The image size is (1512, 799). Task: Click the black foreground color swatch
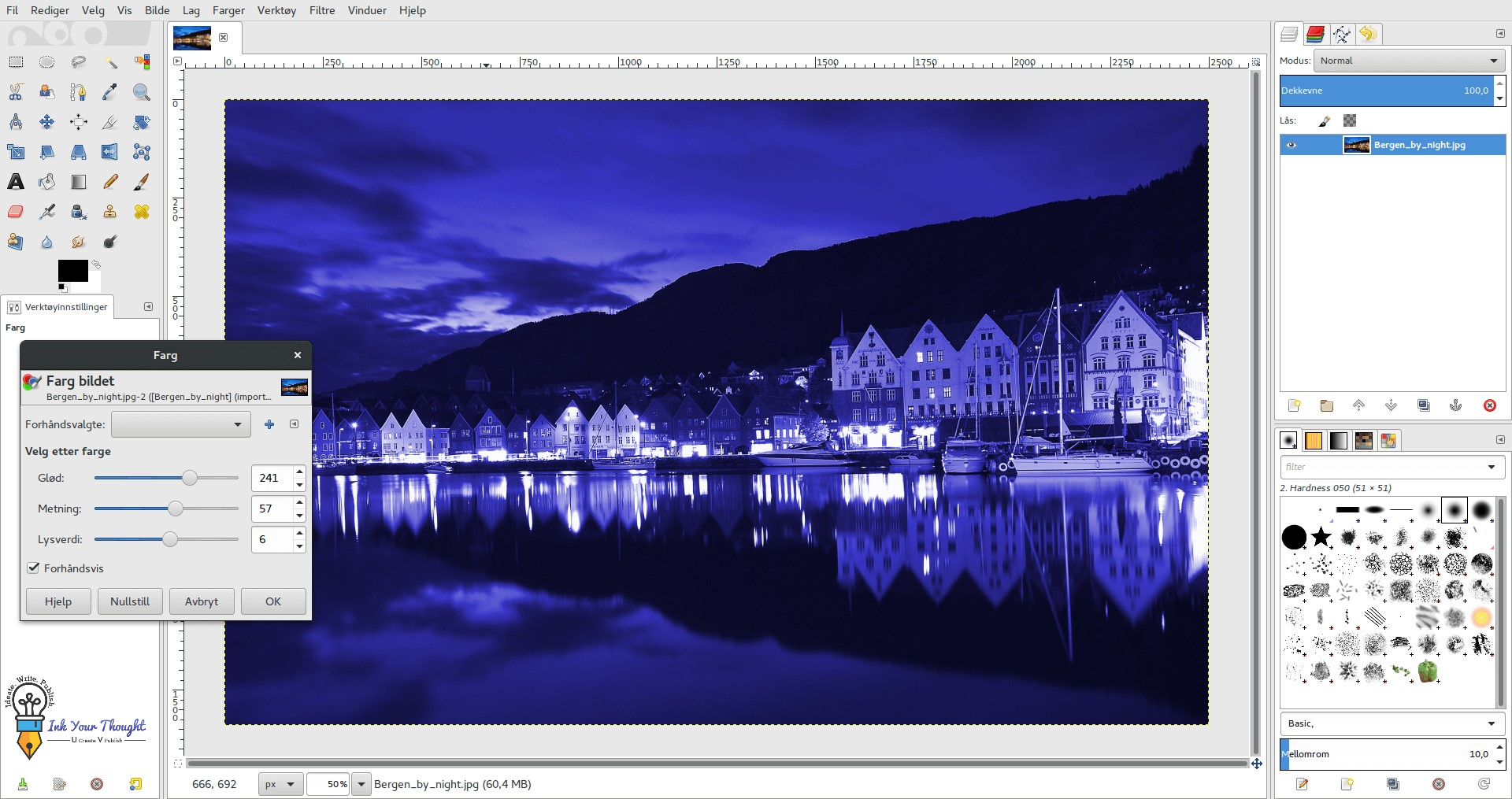[x=72, y=271]
